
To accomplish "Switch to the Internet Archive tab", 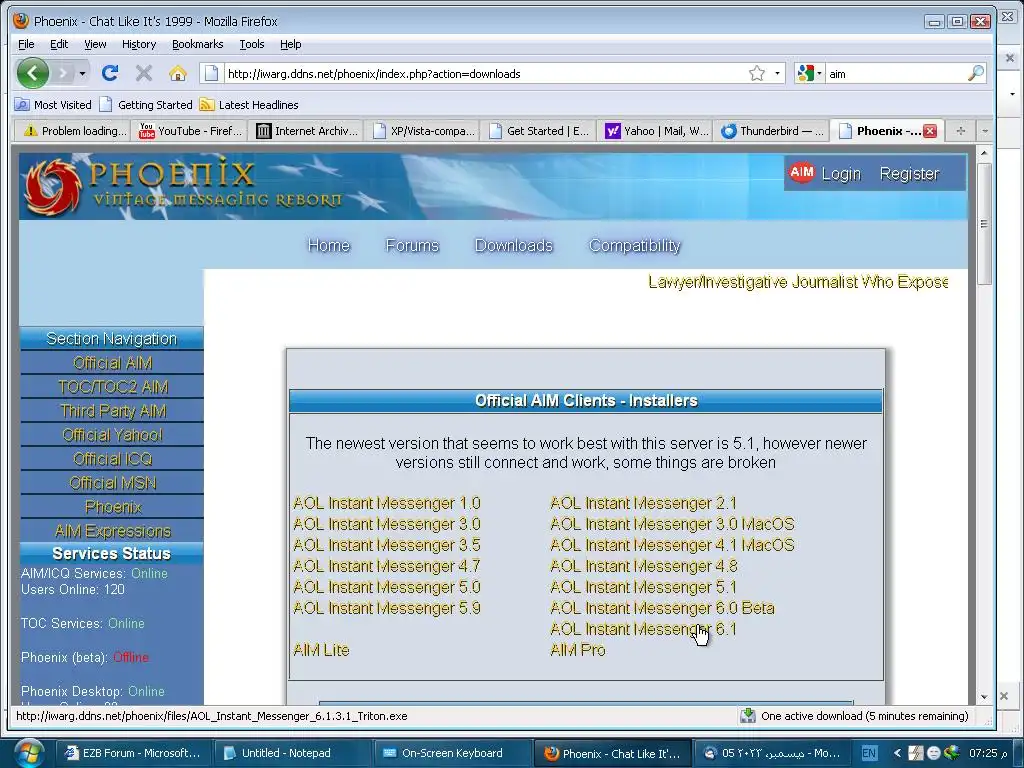I will [x=306, y=131].
